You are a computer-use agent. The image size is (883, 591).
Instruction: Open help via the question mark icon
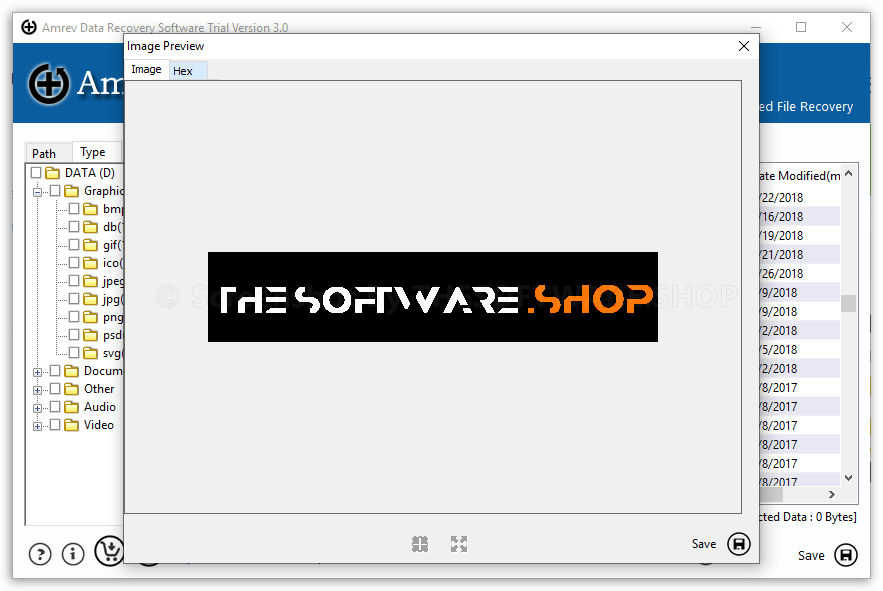(x=39, y=553)
